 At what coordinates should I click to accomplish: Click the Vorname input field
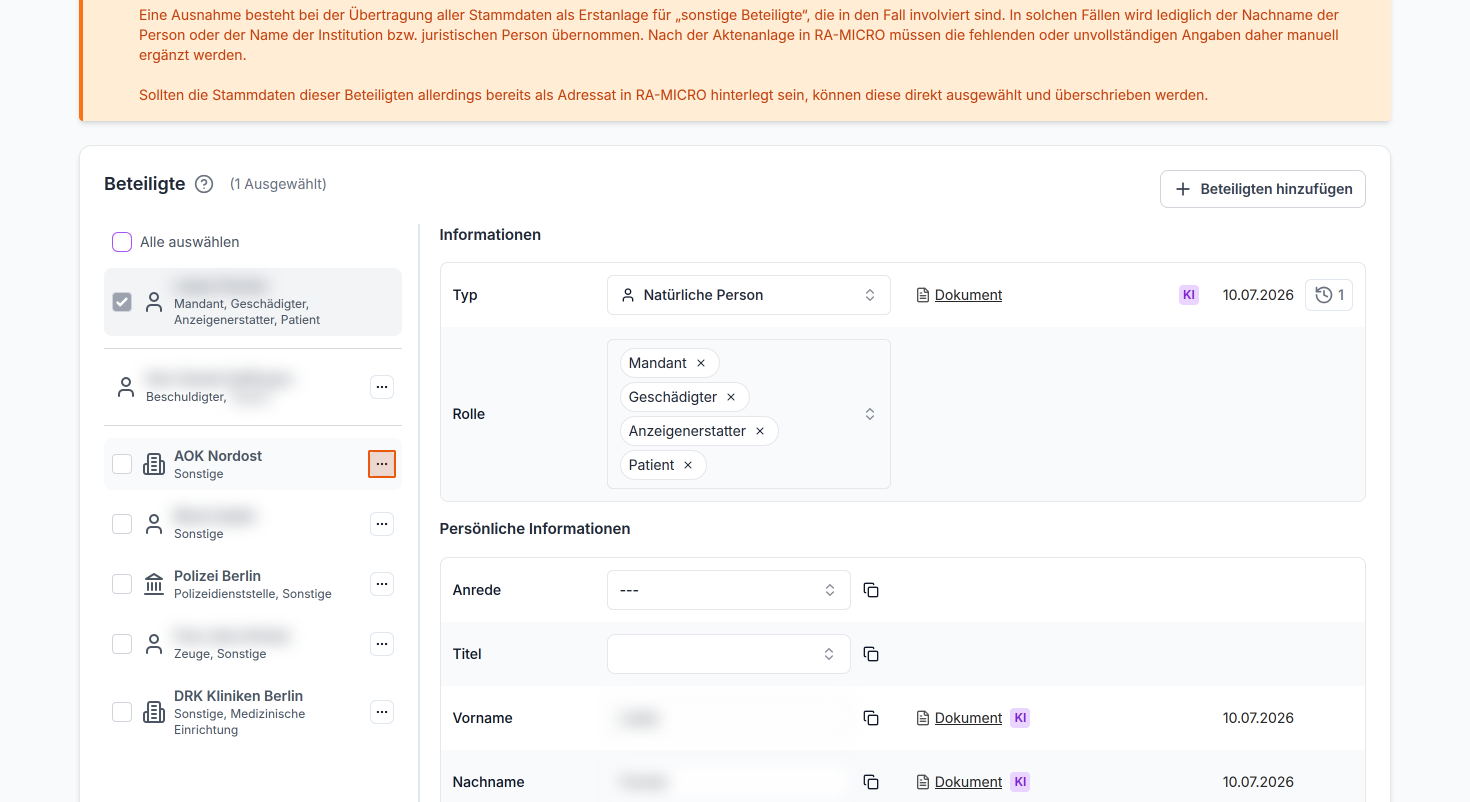pos(729,718)
